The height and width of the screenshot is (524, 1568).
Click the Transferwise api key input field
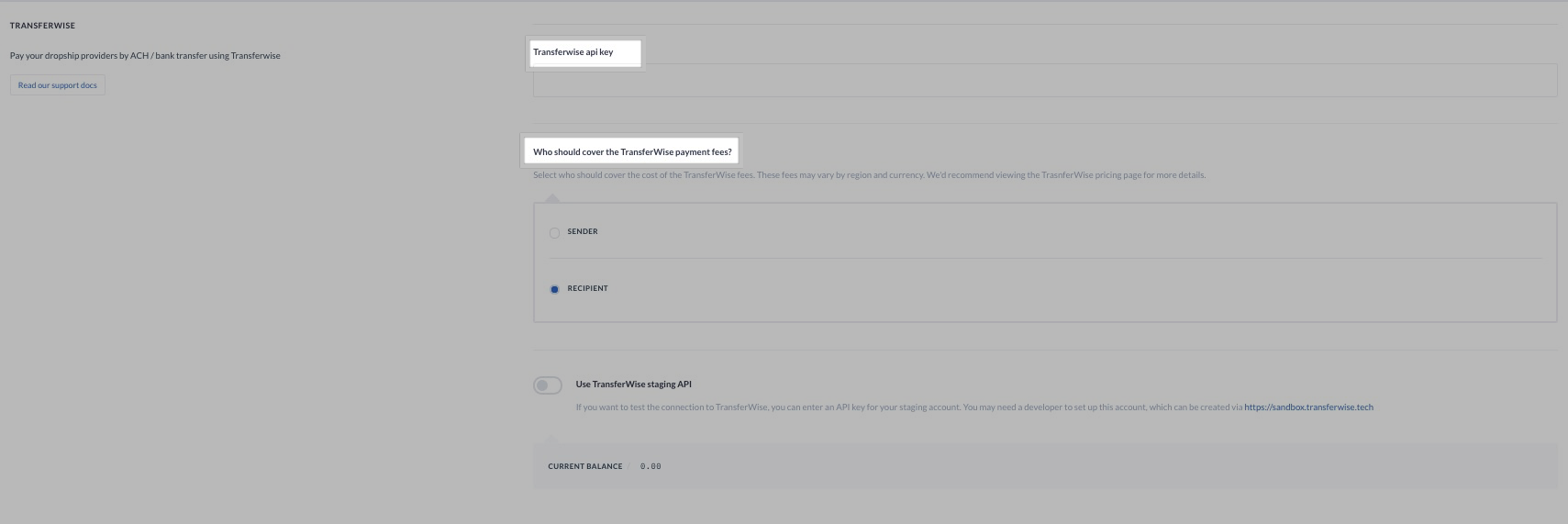point(1045,81)
